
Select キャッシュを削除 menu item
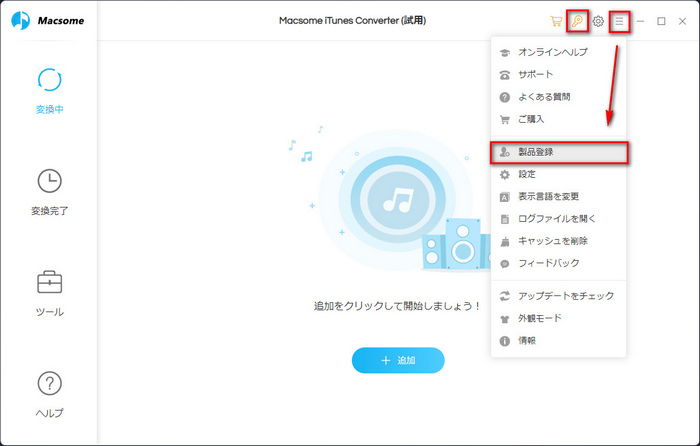click(558, 241)
